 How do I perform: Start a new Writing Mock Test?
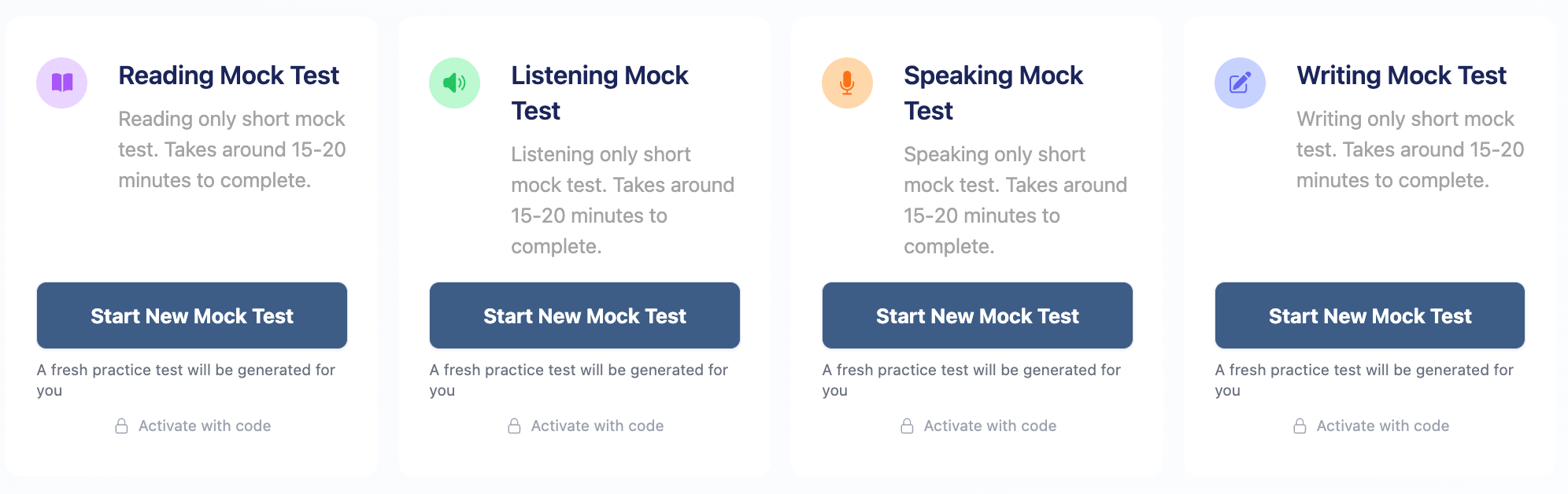click(1370, 315)
